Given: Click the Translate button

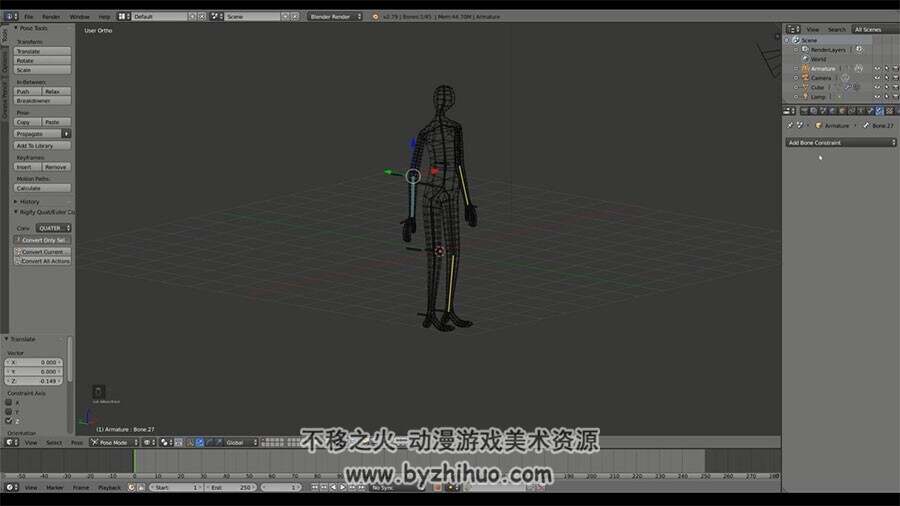Looking at the screenshot, I should point(42,51).
